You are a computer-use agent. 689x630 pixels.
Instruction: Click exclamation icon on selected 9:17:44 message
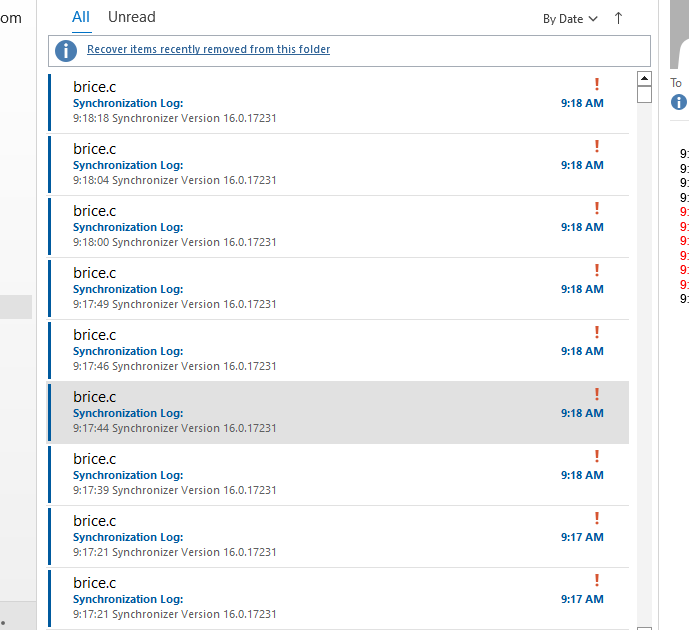pos(597,395)
